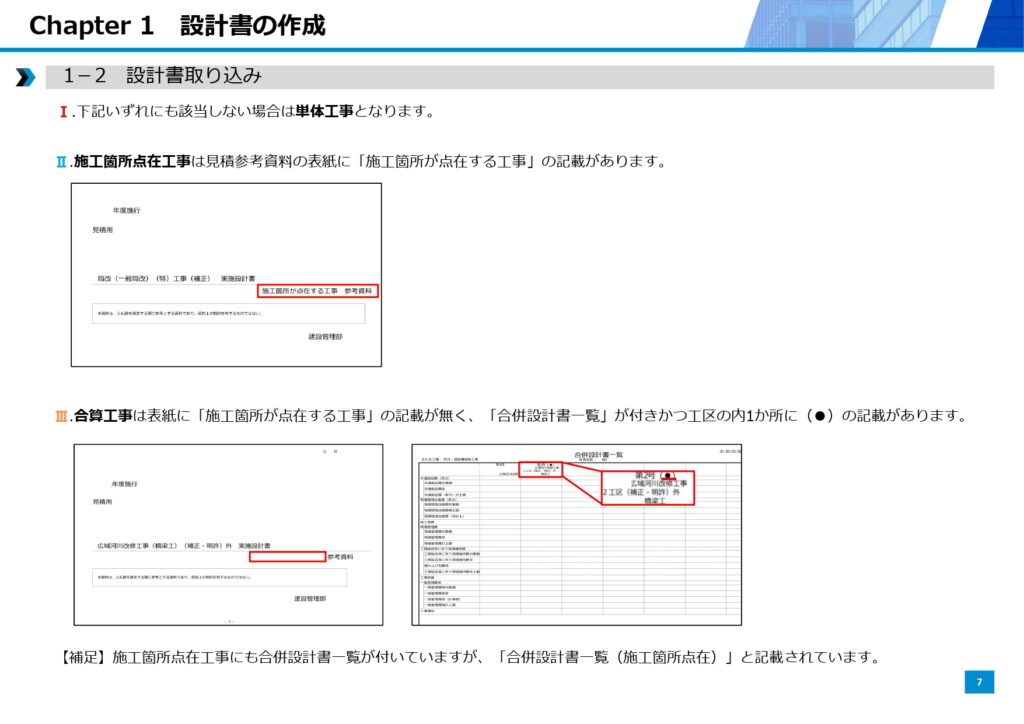Click the empty red box before 参考資料
The width and height of the screenshot is (1024, 724).
click(287, 556)
